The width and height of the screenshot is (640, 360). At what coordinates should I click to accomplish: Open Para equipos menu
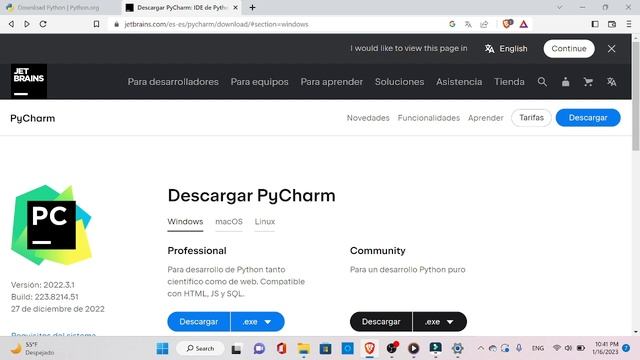(x=260, y=82)
